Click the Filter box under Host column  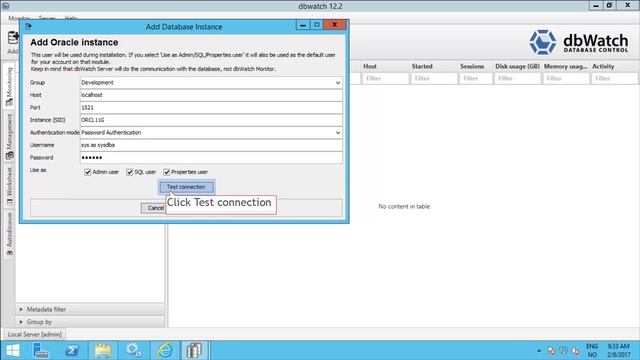[x=385, y=78]
